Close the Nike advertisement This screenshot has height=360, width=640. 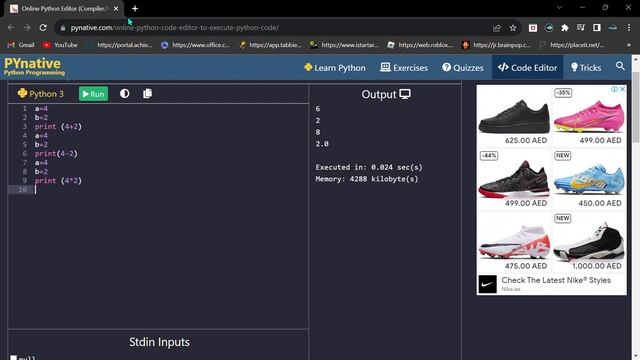pos(622,89)
